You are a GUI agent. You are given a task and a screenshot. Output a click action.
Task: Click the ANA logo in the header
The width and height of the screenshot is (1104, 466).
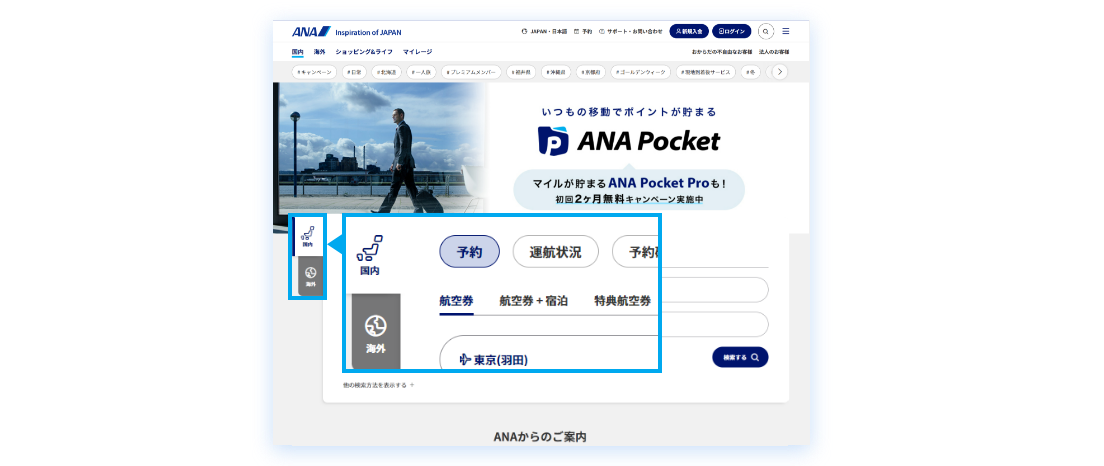click(305, 31)
